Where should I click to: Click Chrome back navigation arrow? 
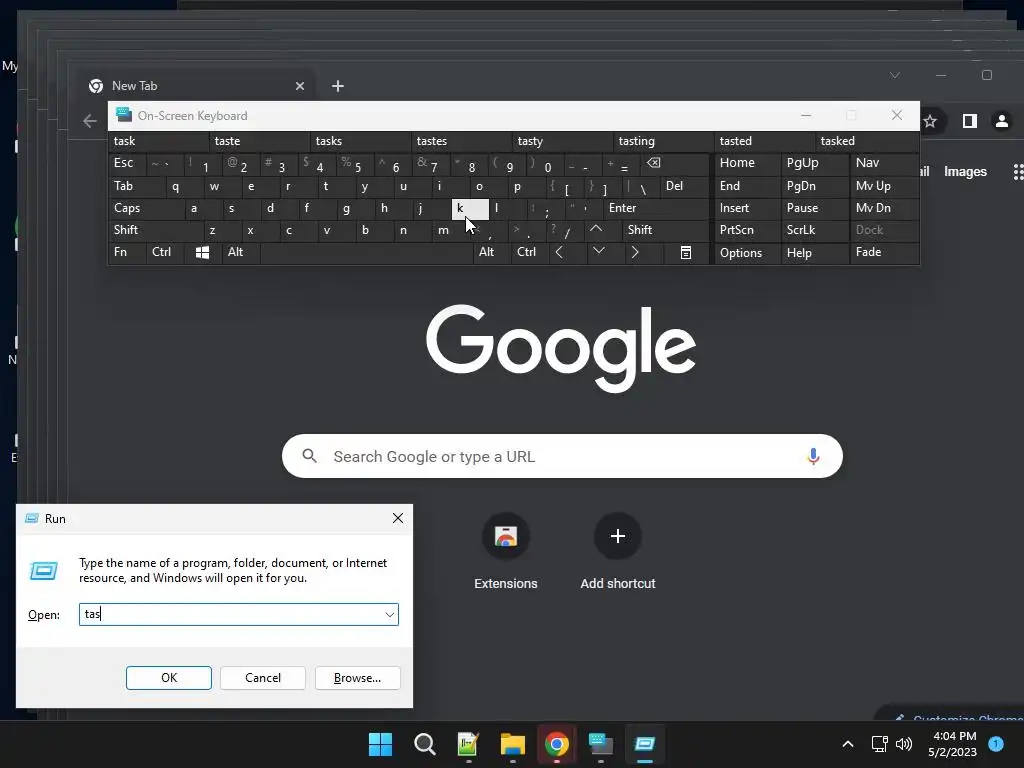[x=89, y=121]
